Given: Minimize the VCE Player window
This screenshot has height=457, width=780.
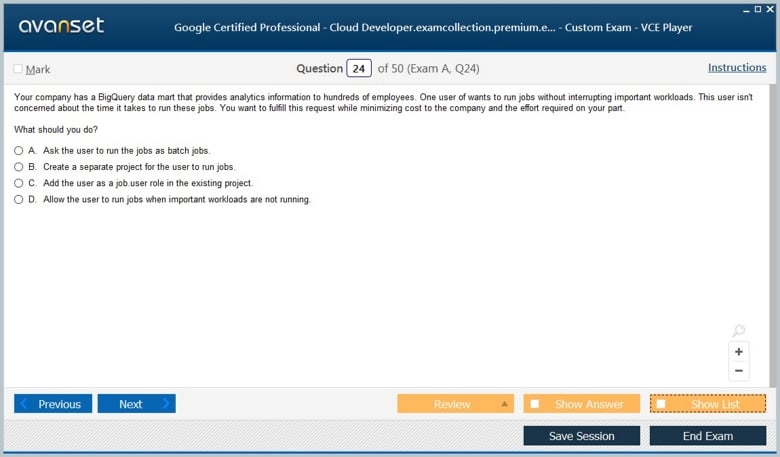Looking at the screenshot, I should 745,8.
